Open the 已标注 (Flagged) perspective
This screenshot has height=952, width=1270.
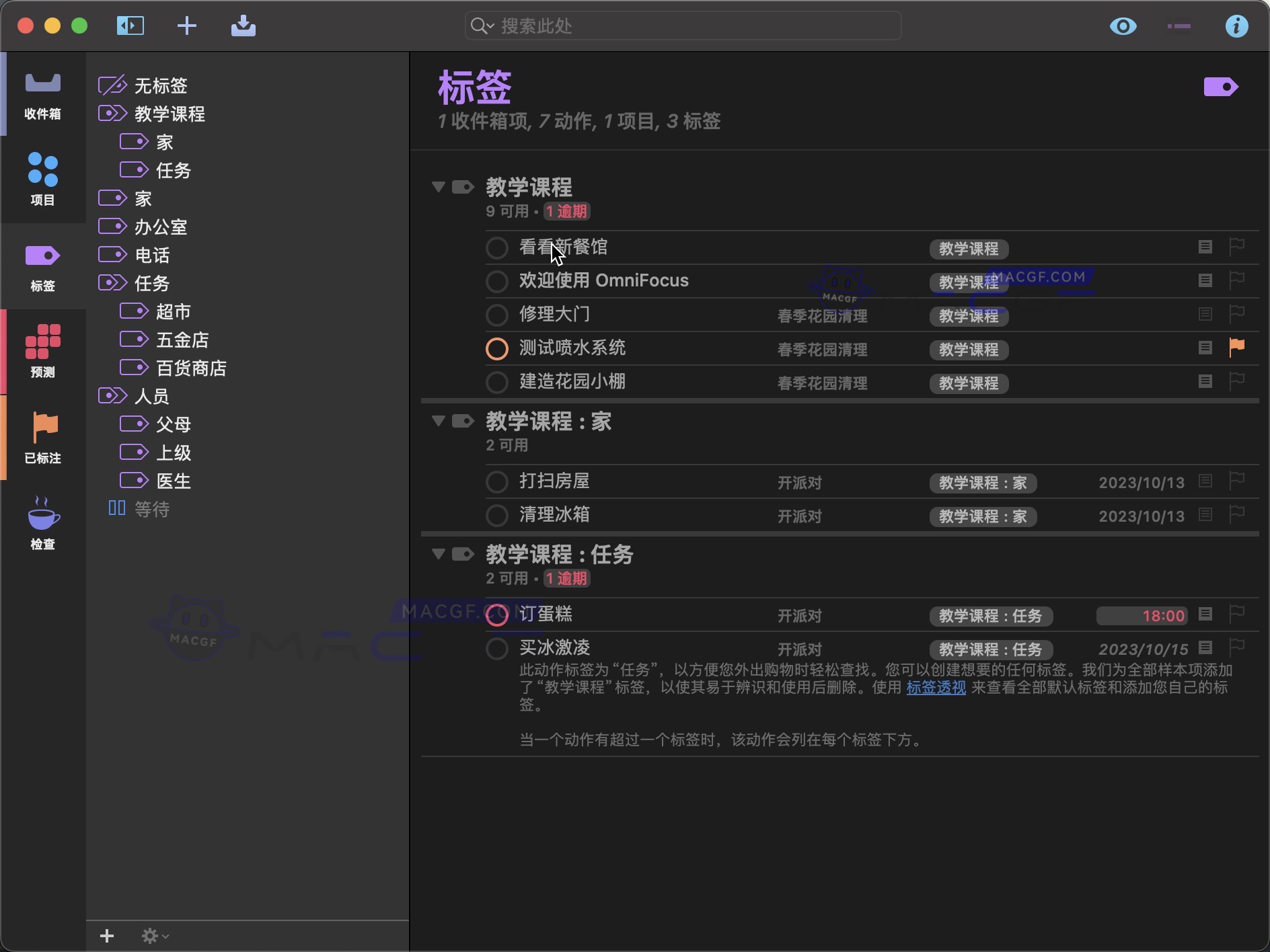(x=42, y=437)
